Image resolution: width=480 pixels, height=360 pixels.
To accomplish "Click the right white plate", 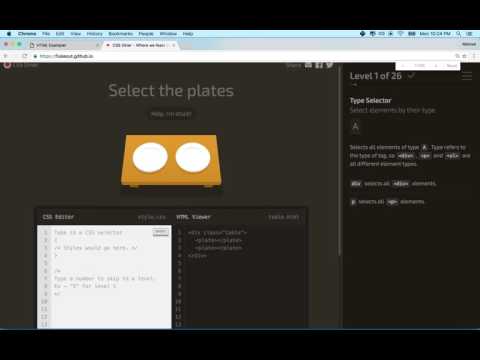I will tap(193, 158).
